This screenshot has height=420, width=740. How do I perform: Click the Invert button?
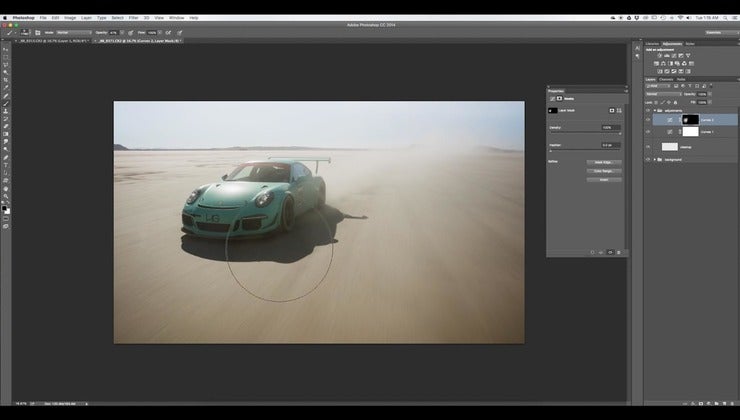click(x=604, y=180)
